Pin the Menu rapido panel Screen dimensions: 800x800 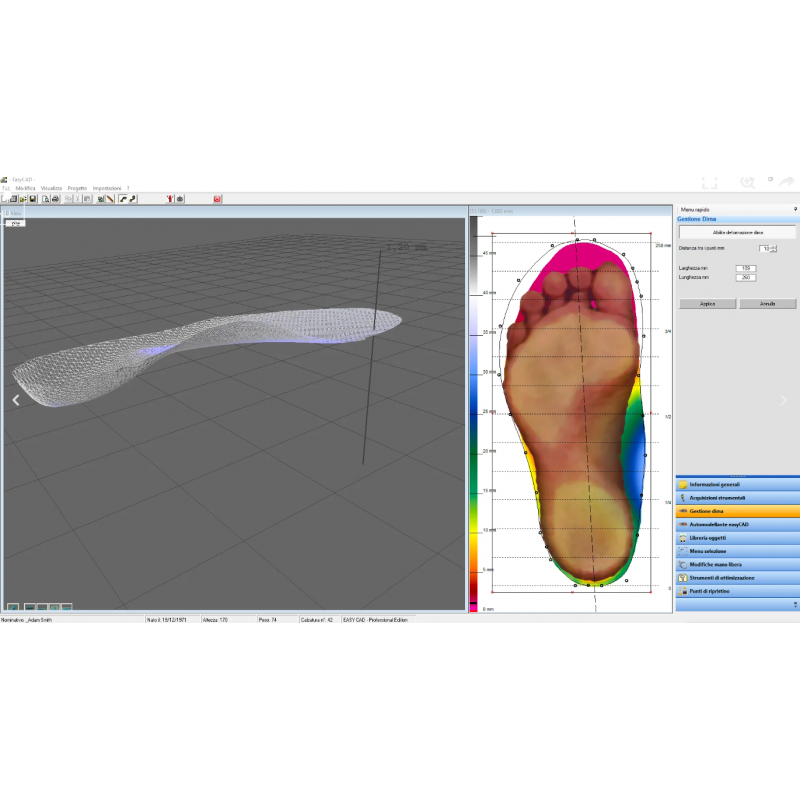(x=795, y=209)
